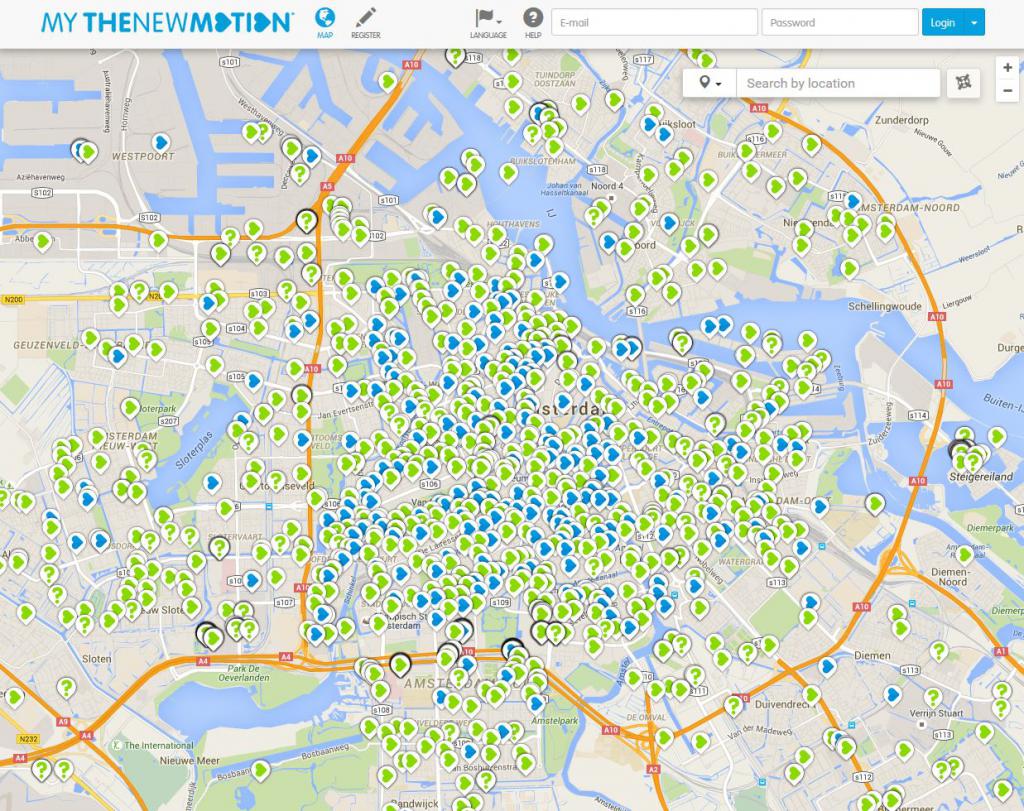This screenshot has width=1024, height=811.
Task: Open the Help question mark icon
Action: click(533, 23)
